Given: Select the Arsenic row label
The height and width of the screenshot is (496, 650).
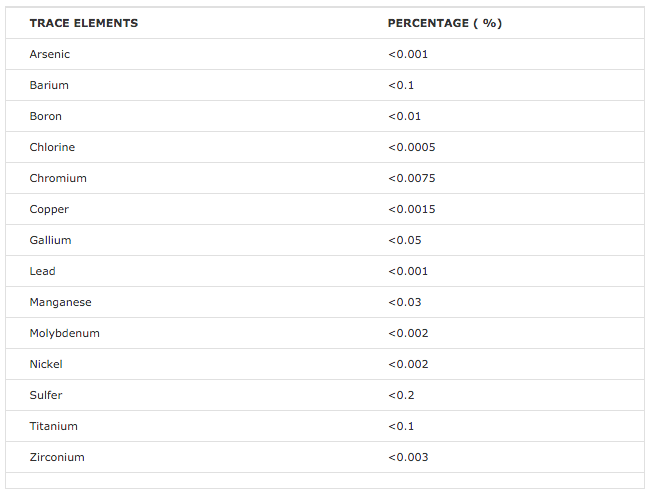Looking at the screenshot, I should pyautogui.click(x=50, y=54).
